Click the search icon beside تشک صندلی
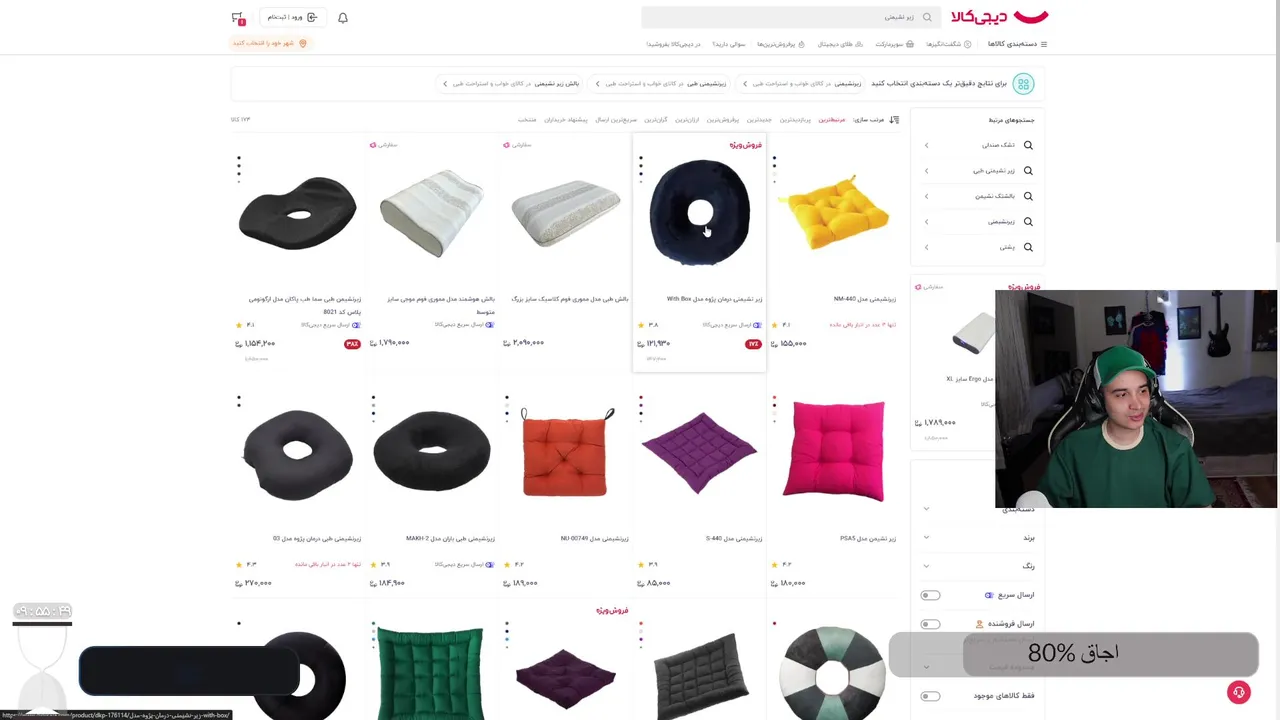Image resolution: width=1280 pixels, height=720 pixels. point(1028,145)
